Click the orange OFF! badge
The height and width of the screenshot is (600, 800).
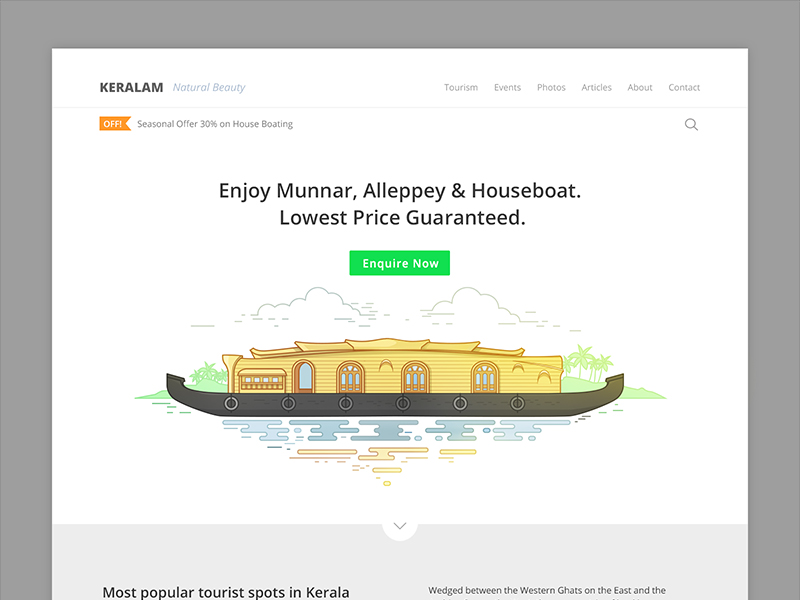coord(114,124)
